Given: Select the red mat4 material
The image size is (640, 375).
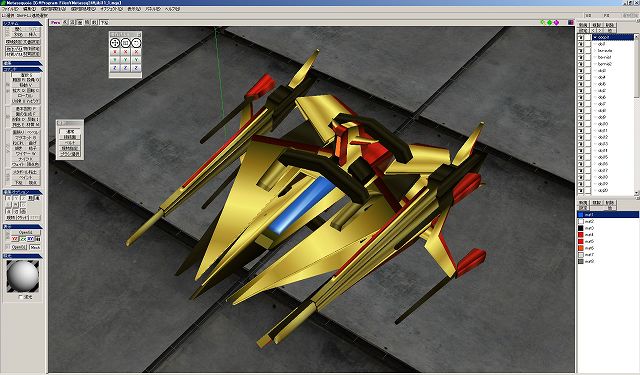Looking at the screenshot, I should coord(607,235).
